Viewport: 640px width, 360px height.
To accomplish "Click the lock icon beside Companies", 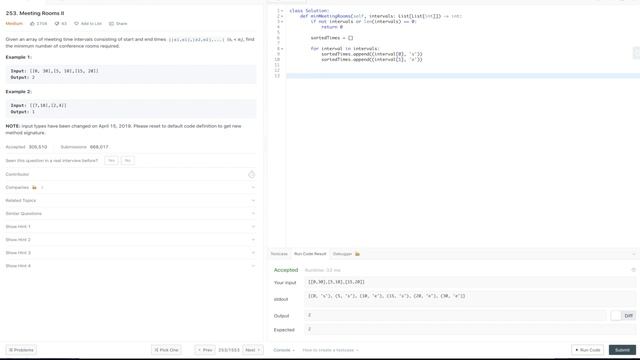I will pos(34,187).
